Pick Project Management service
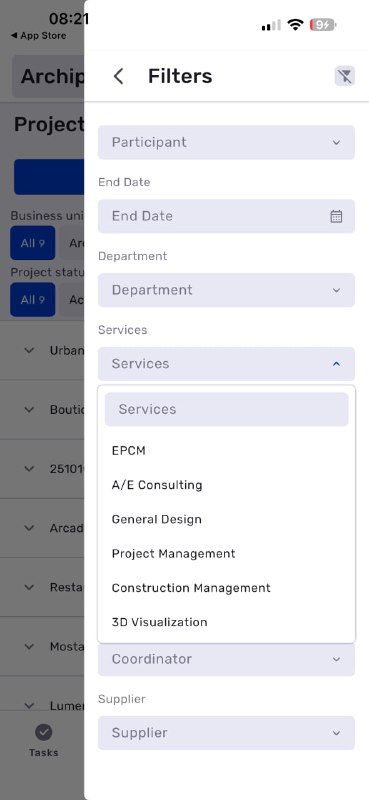The height and width of the screenshot is (800, 369). [x=174, y=554]
